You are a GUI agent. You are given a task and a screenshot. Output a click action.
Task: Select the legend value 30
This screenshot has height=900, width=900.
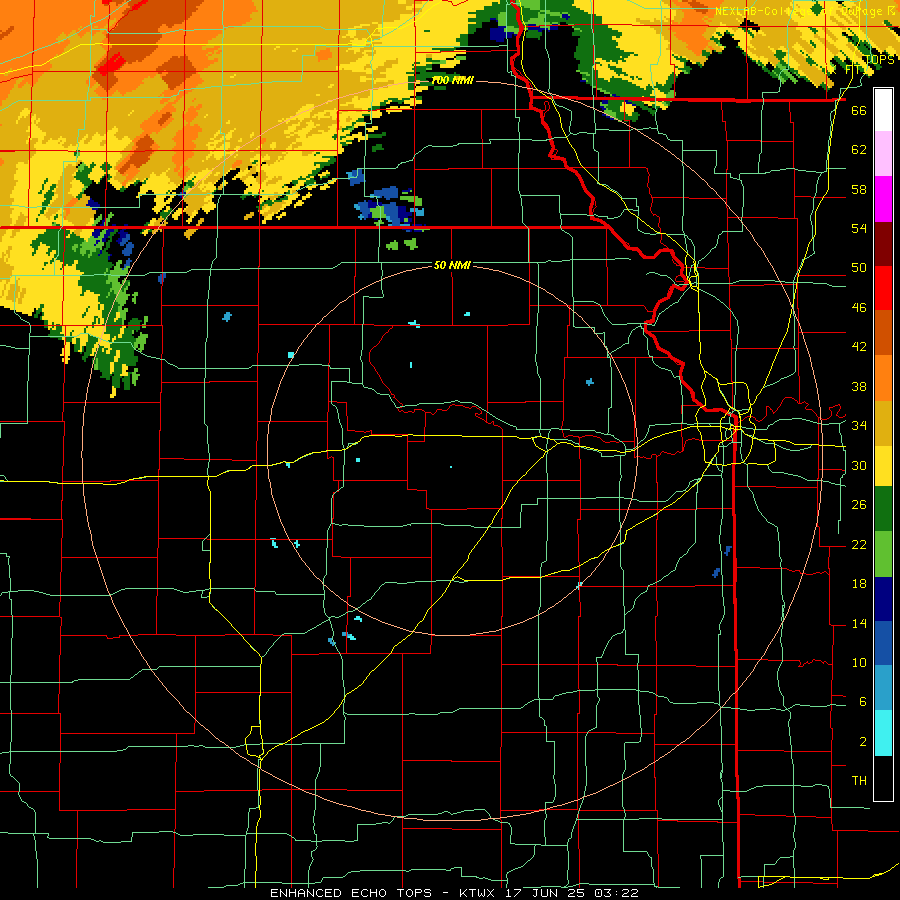[x=859, y=465]
